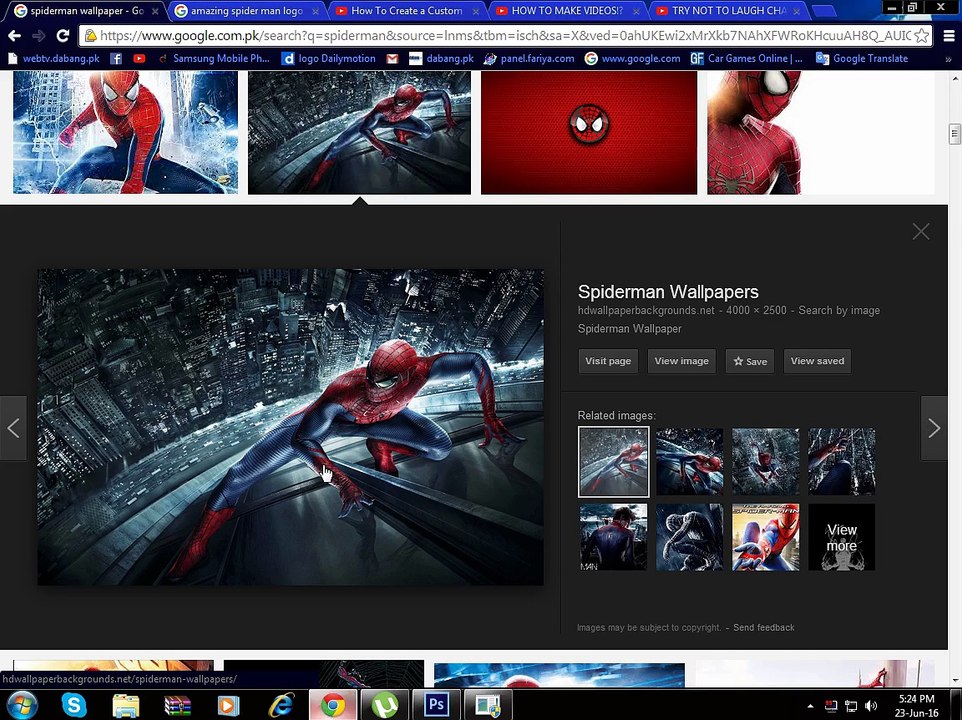Viewport: 962px width, 720px height.
Task: Open network tray icon
Action: click(851, 706)
